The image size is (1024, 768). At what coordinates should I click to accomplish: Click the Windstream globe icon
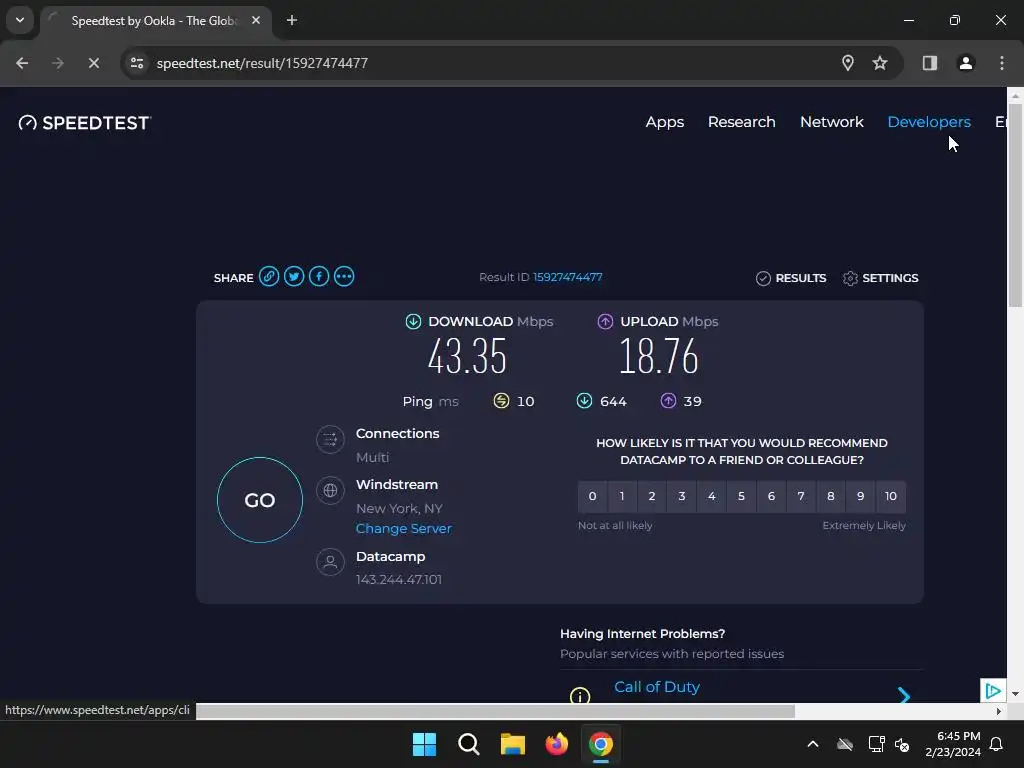point(330,490)
